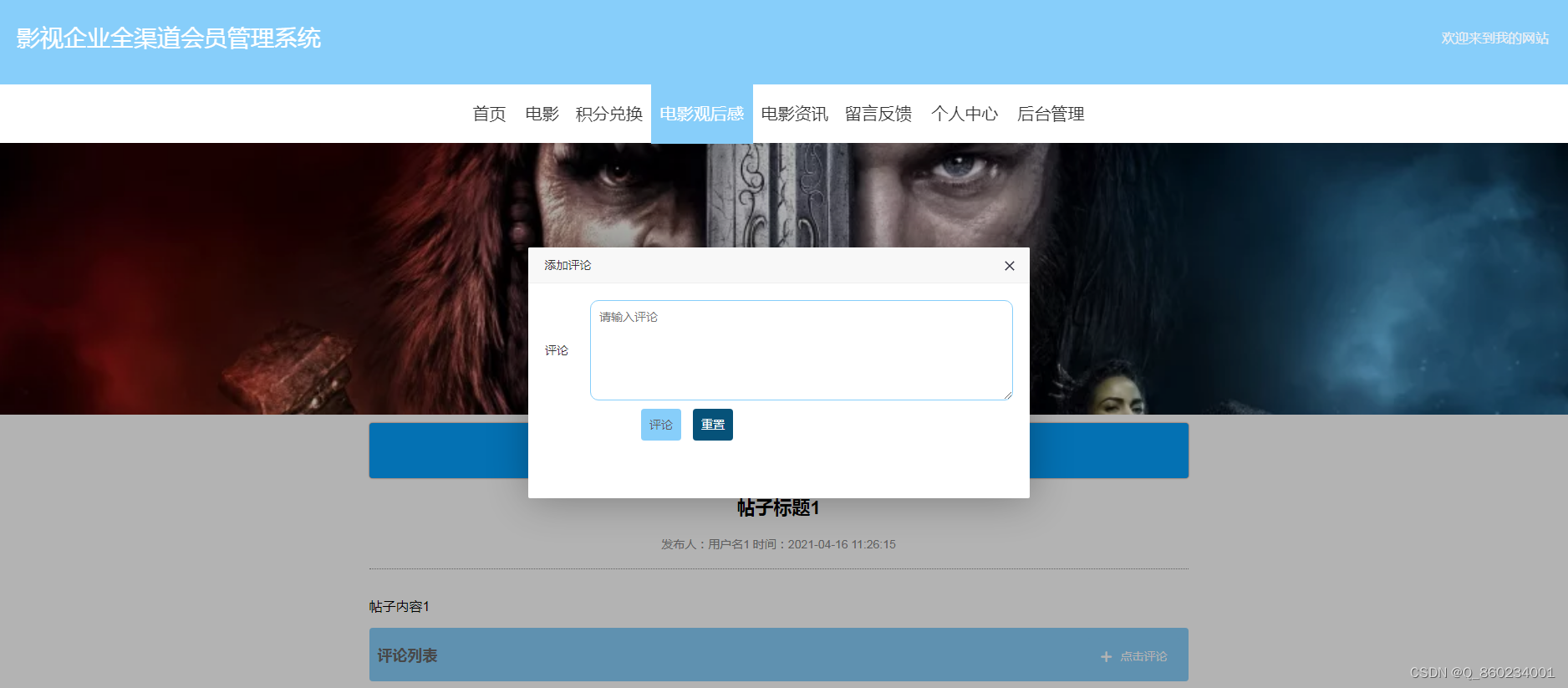Click the 发布人：用户名1 info line
Image resolution: width=1568 pixels, height=688 pixels.
[778, 544]
